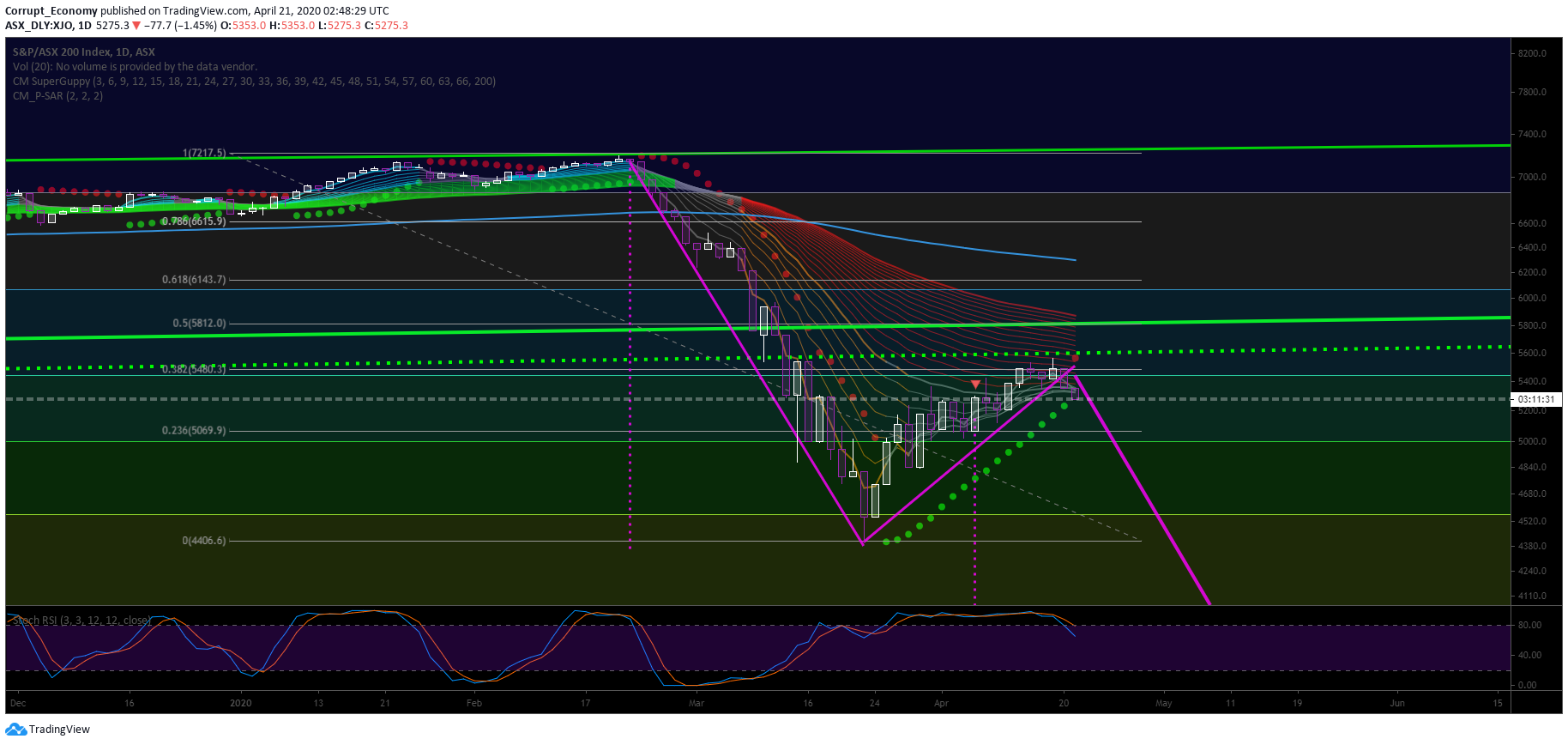Click the May label on the time axis
1568x745 pixels.
click(1164, 704)
